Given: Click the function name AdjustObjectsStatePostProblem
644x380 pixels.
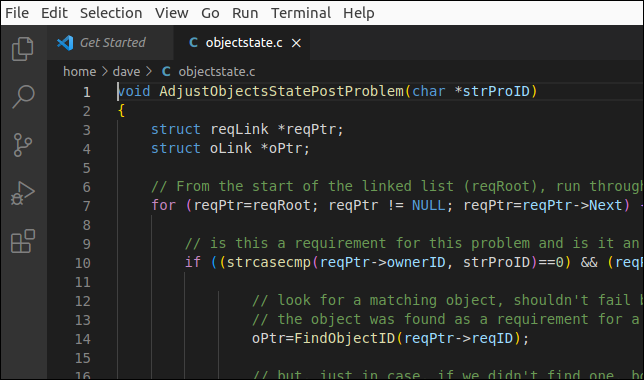Looking at the screenshot, I should pos(281,91).
